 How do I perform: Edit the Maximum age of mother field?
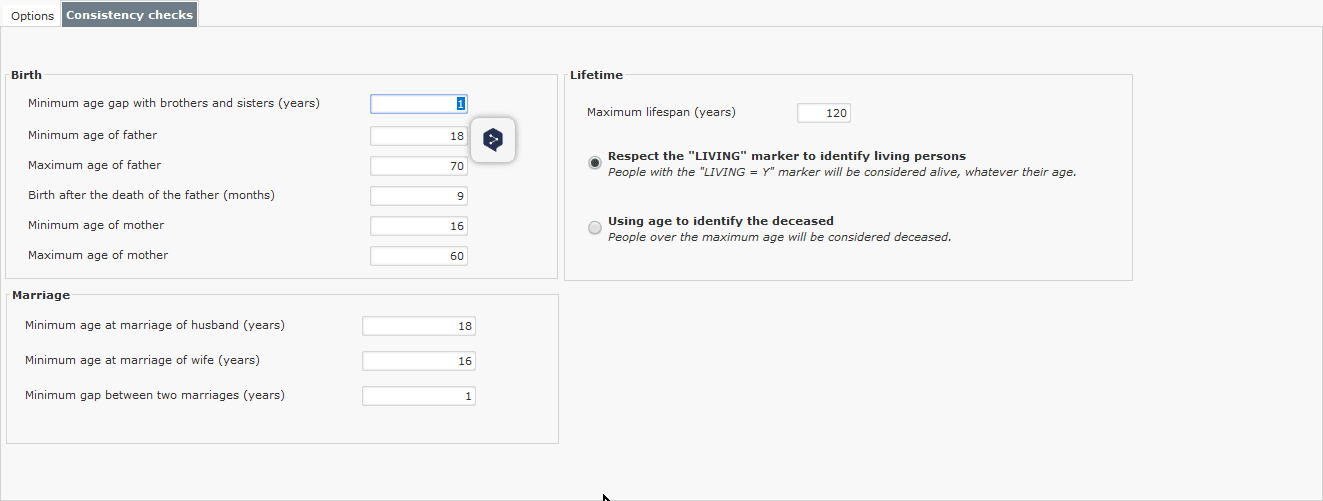coord(419,256)
